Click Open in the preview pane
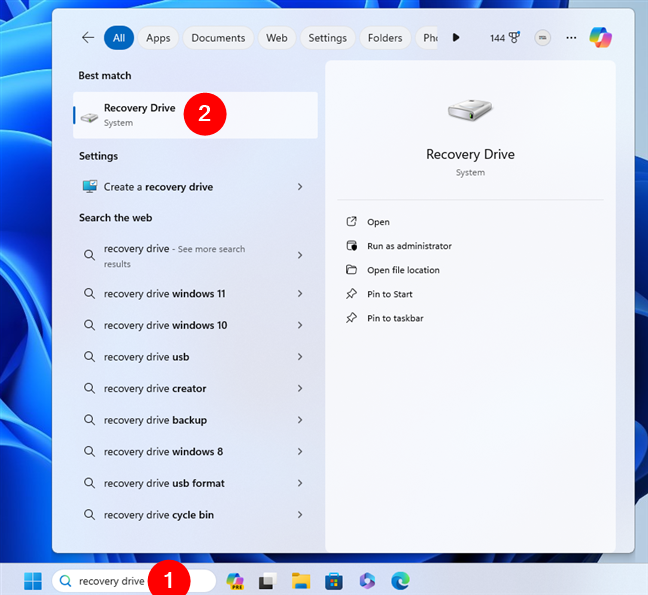Screen dimensions: 648x595 coord(378,222)
